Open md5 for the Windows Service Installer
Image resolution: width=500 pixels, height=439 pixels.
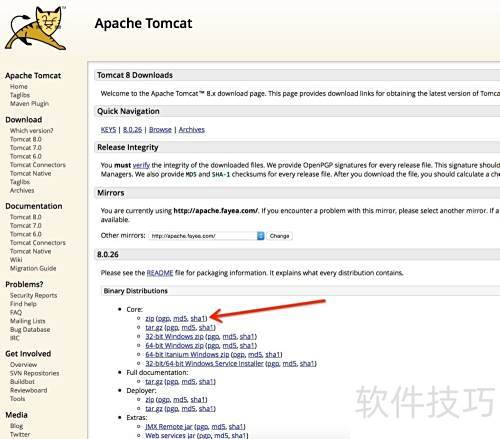(x=290, y=364)
